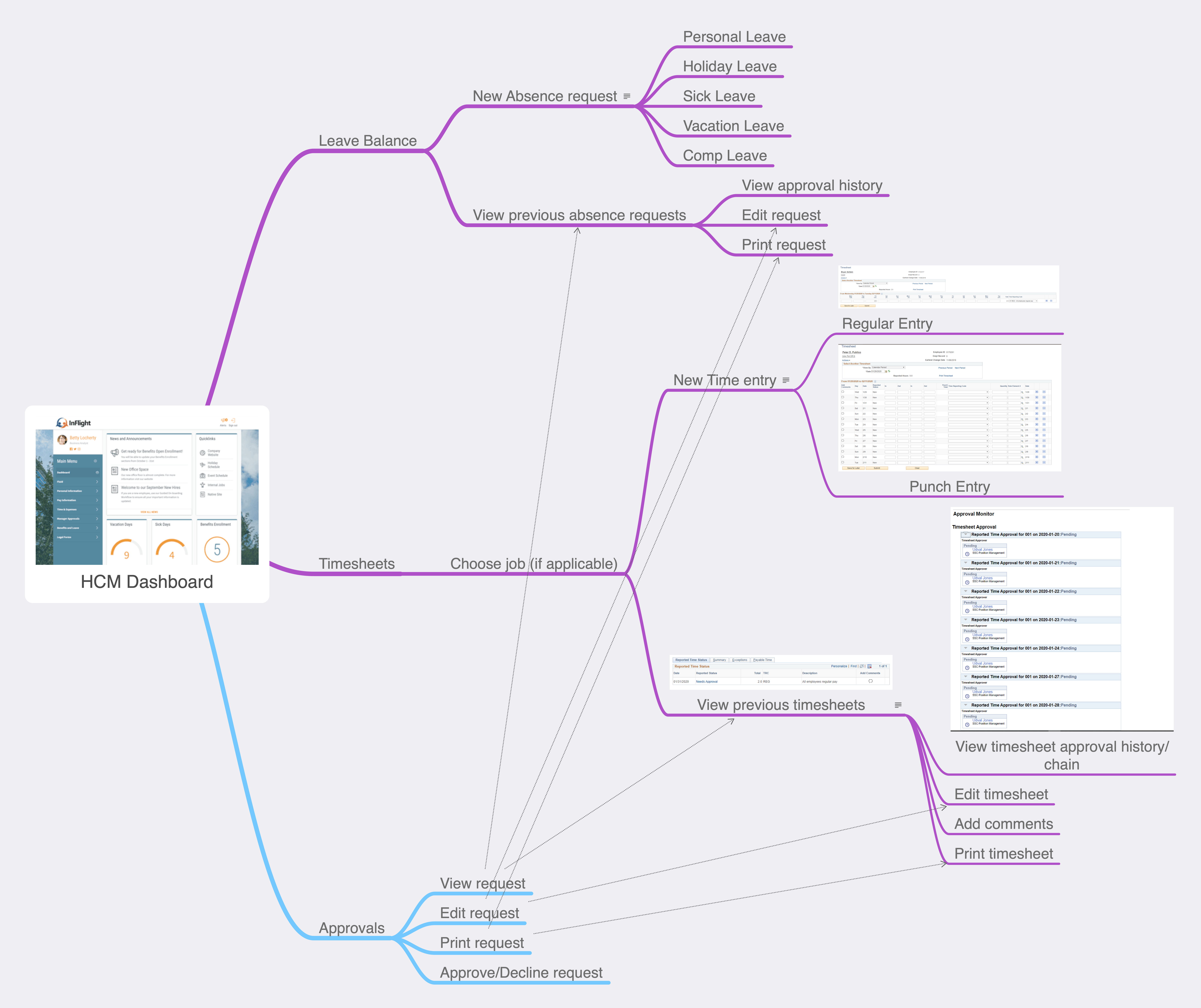Collapse the 2020-01-23 Reported Time Approval section
This screenshot has width=1201, height=1008.
966,620
